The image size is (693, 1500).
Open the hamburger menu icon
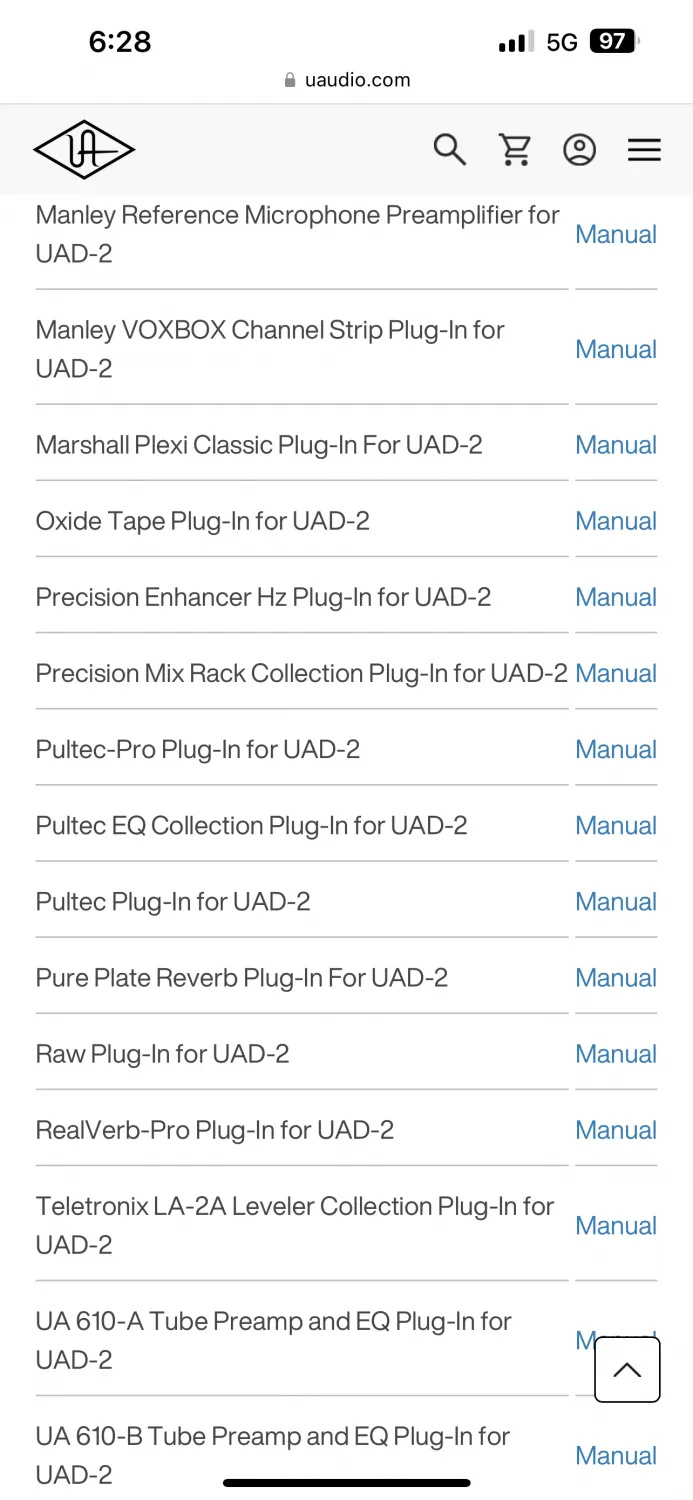[644, 150]
